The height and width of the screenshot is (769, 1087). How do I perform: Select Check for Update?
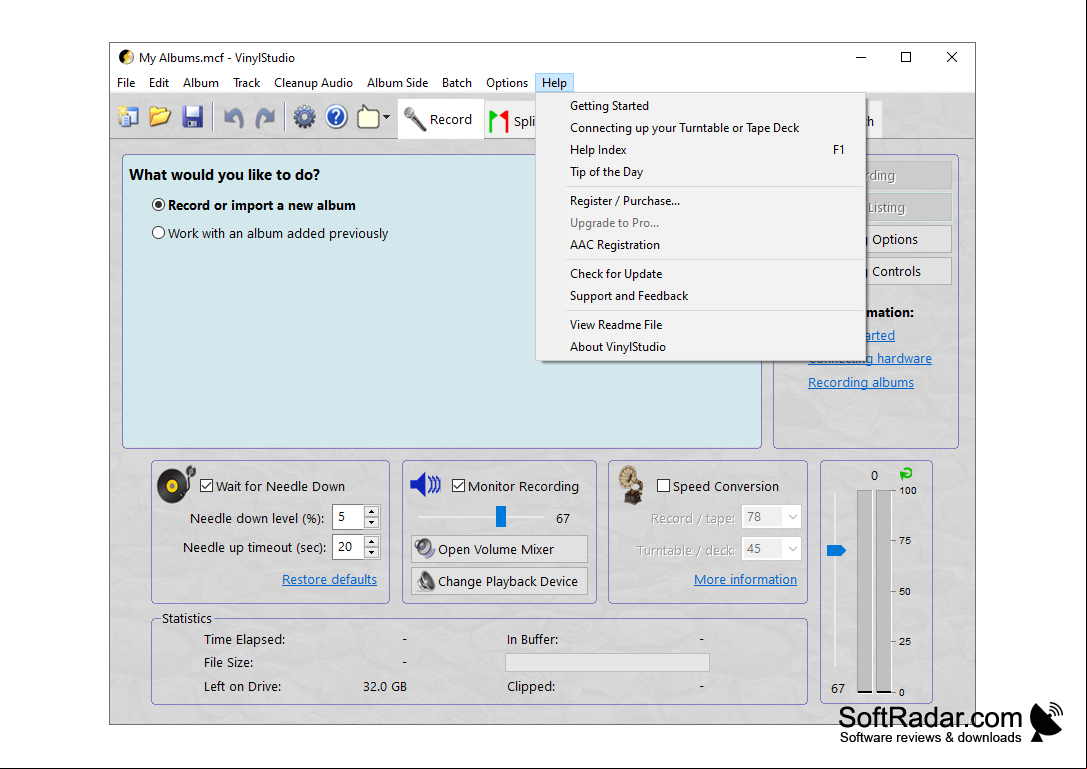(700, 274)
